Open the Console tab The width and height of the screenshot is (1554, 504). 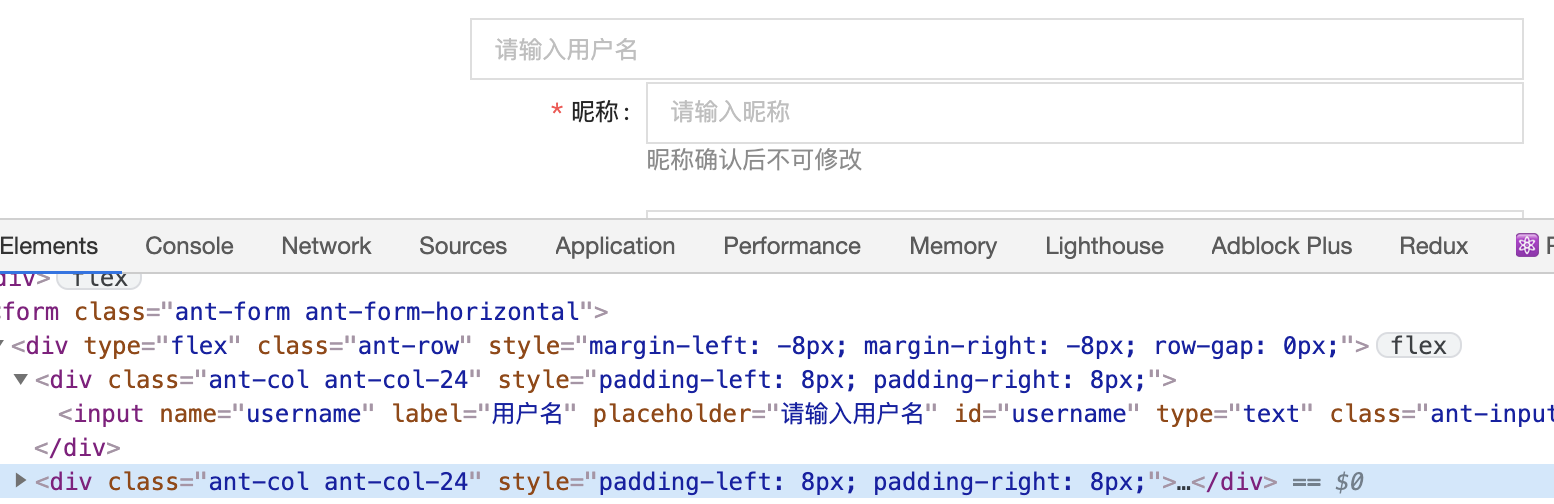[189, 246]
